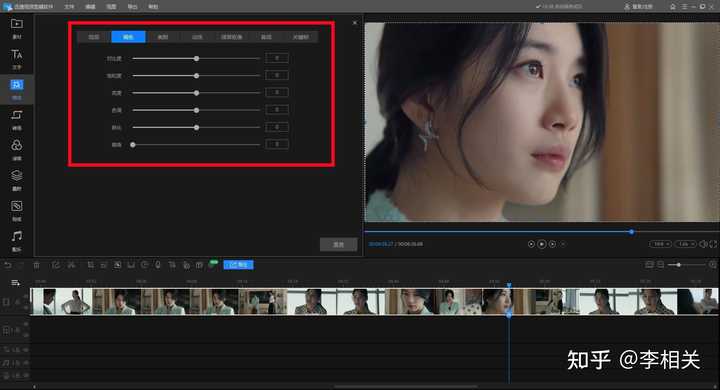
Task: Open the third menu in the menu bar
Action: click(x=111, y=6)
